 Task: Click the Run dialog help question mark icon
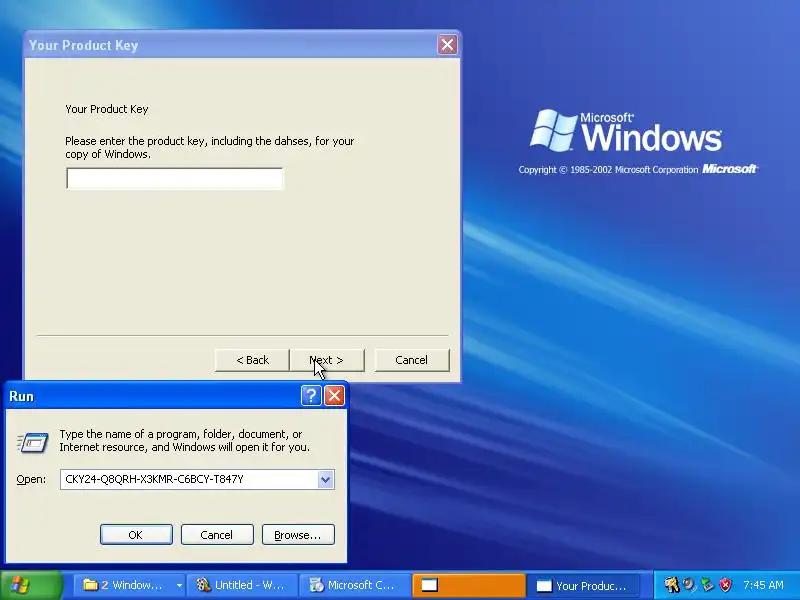[311, 395]
